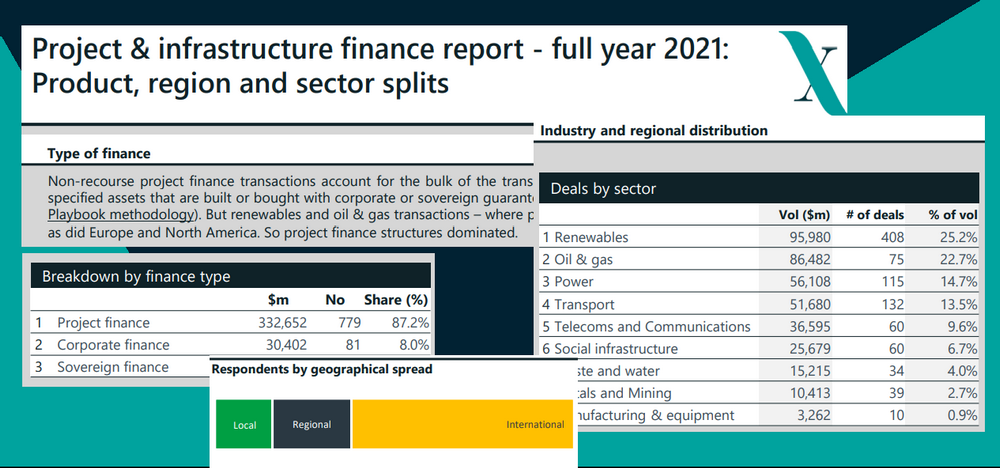This screenshot has height=468, width=1000.
Task: Click the X logo in top right
Action: point(811,68)
